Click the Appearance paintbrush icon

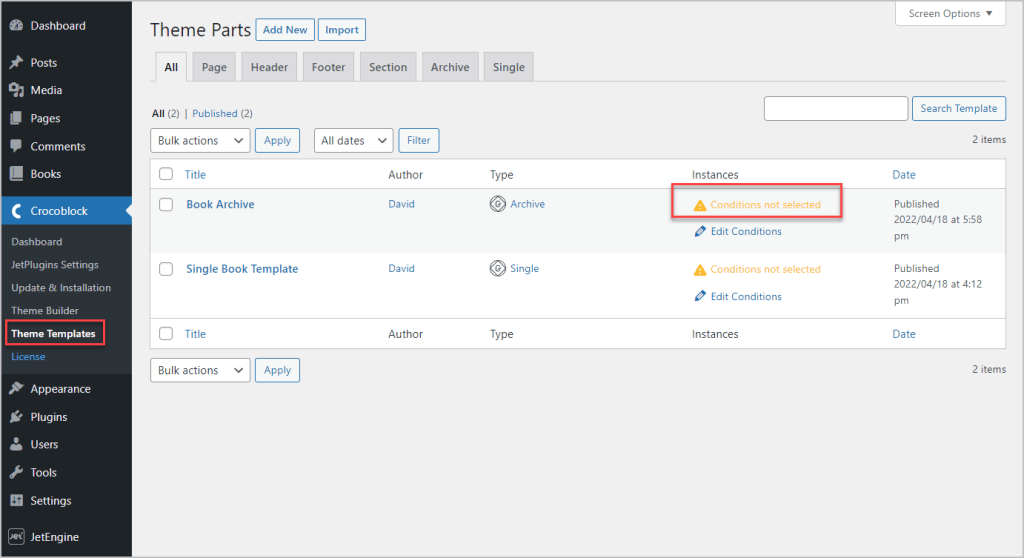tap(16, 389)
